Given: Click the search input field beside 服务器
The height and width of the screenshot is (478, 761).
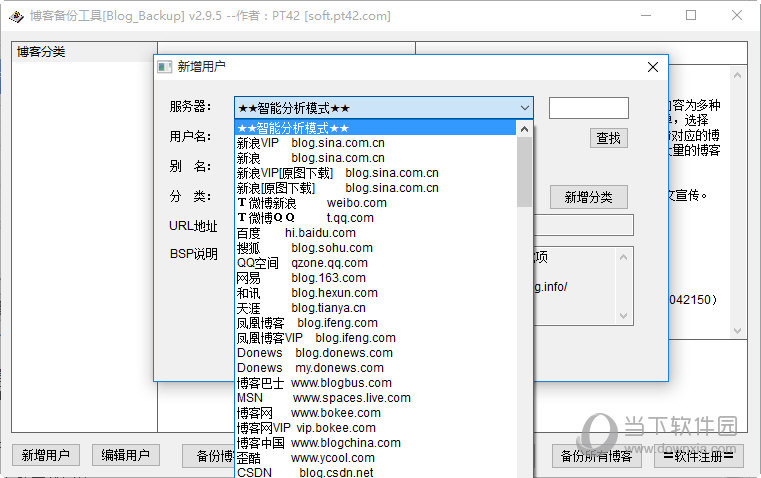Looking at the screenshot, I should coord(589,108).
